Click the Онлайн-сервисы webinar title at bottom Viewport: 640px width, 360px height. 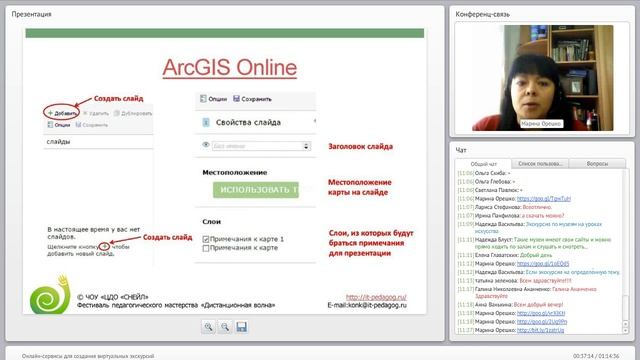point(88,356)
